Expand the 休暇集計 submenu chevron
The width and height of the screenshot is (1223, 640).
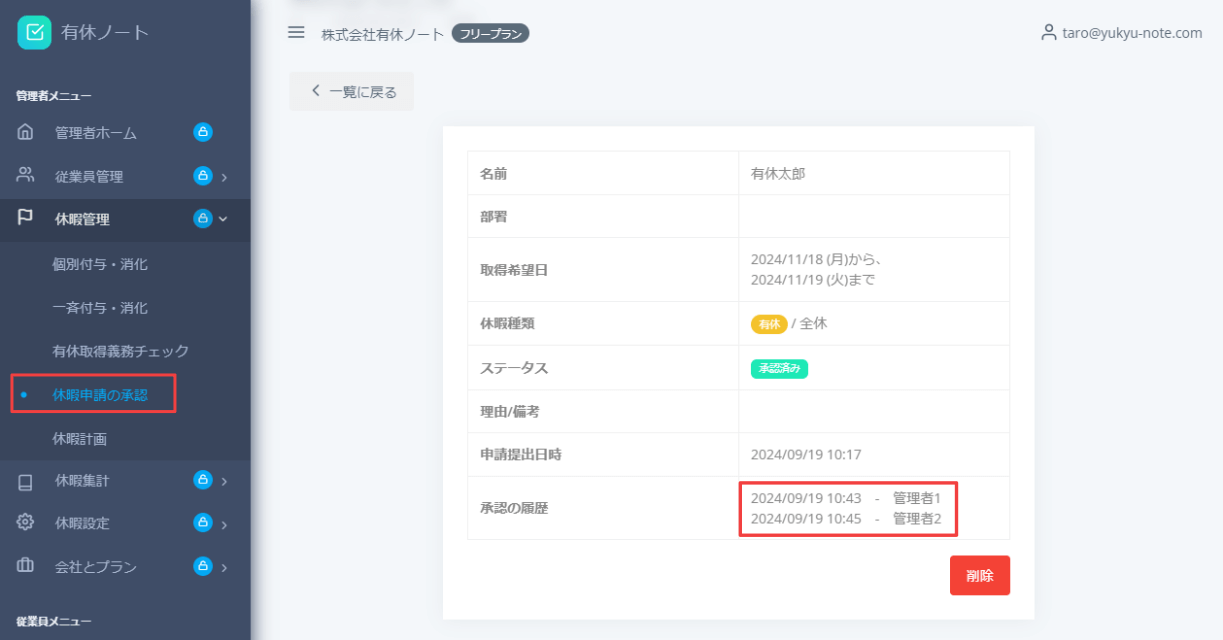coord(224,482)
